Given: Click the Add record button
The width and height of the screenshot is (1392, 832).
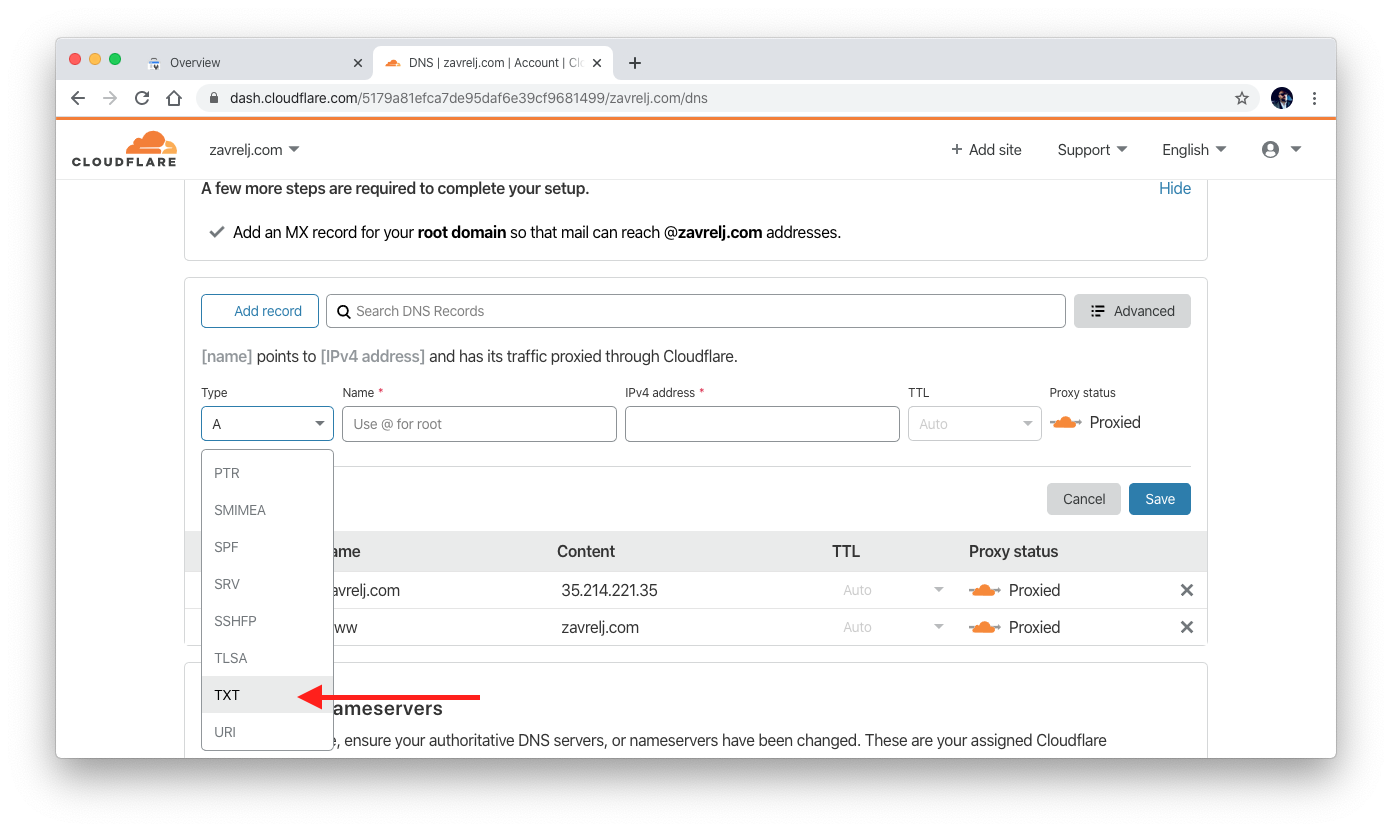Looking at the screenshot, I should (260, 311).
